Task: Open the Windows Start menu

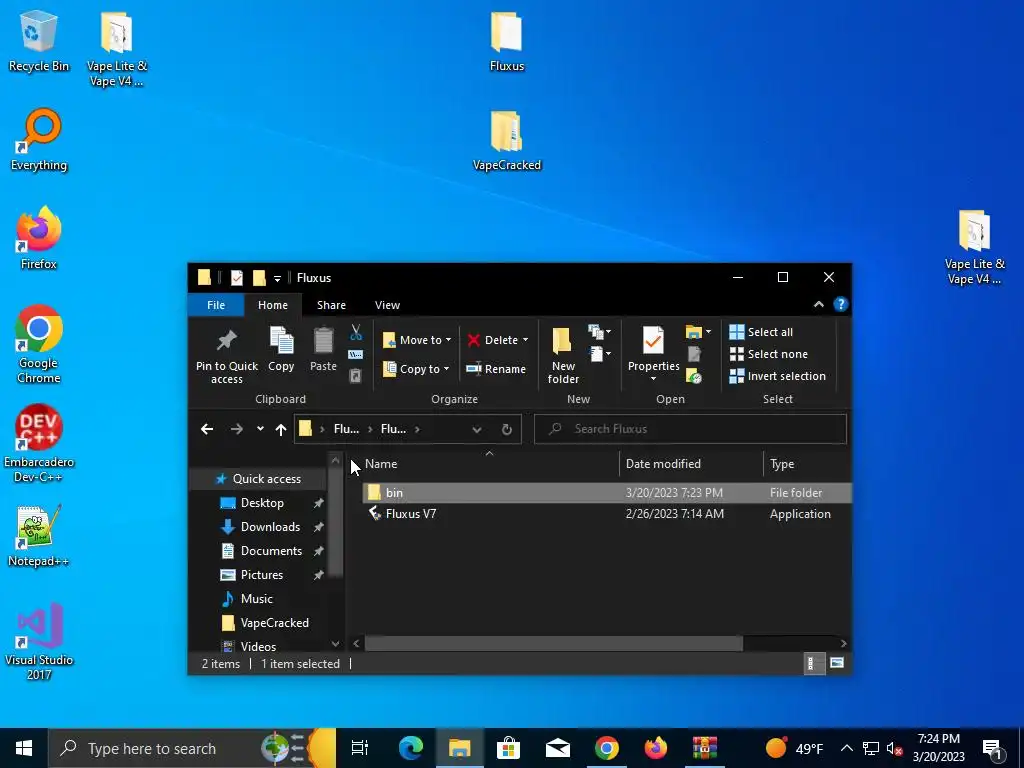Action: point(24,748)
